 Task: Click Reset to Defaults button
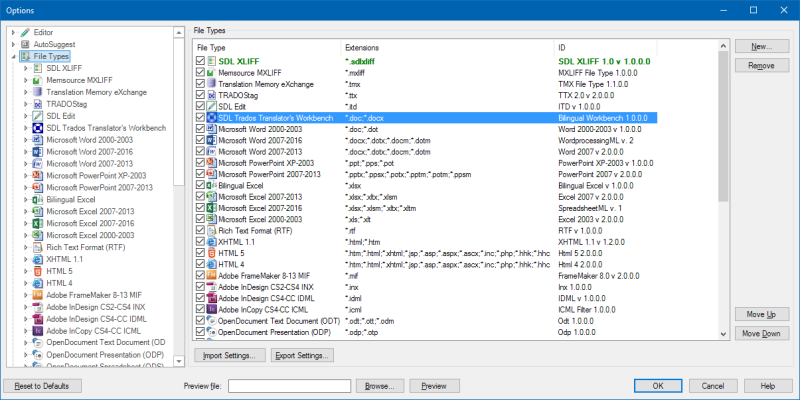42,386
